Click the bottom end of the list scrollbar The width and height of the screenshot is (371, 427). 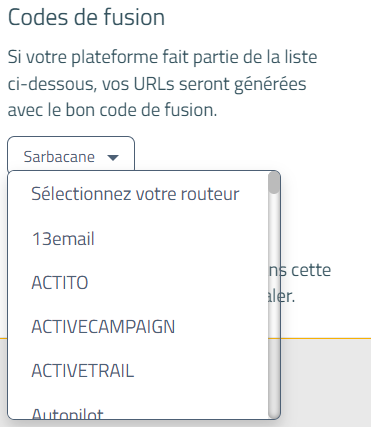point(274,413)
